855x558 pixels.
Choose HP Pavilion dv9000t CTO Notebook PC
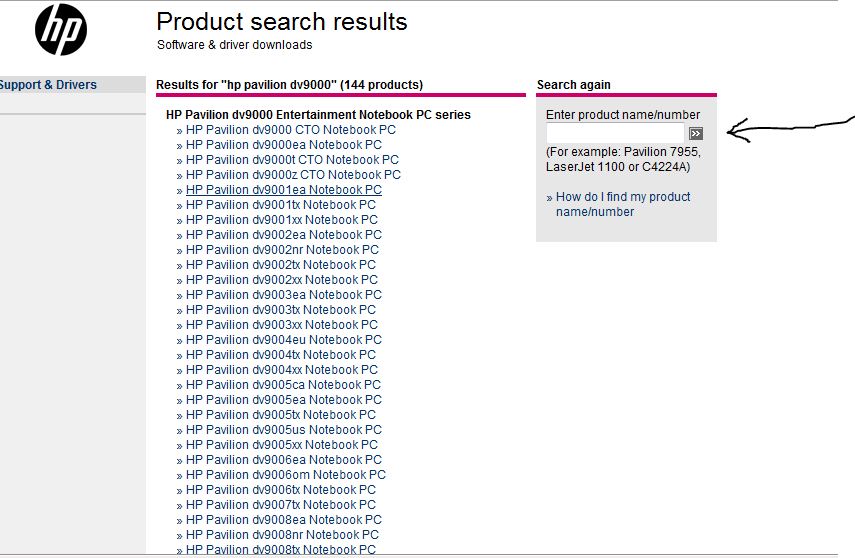click(292, 160)
